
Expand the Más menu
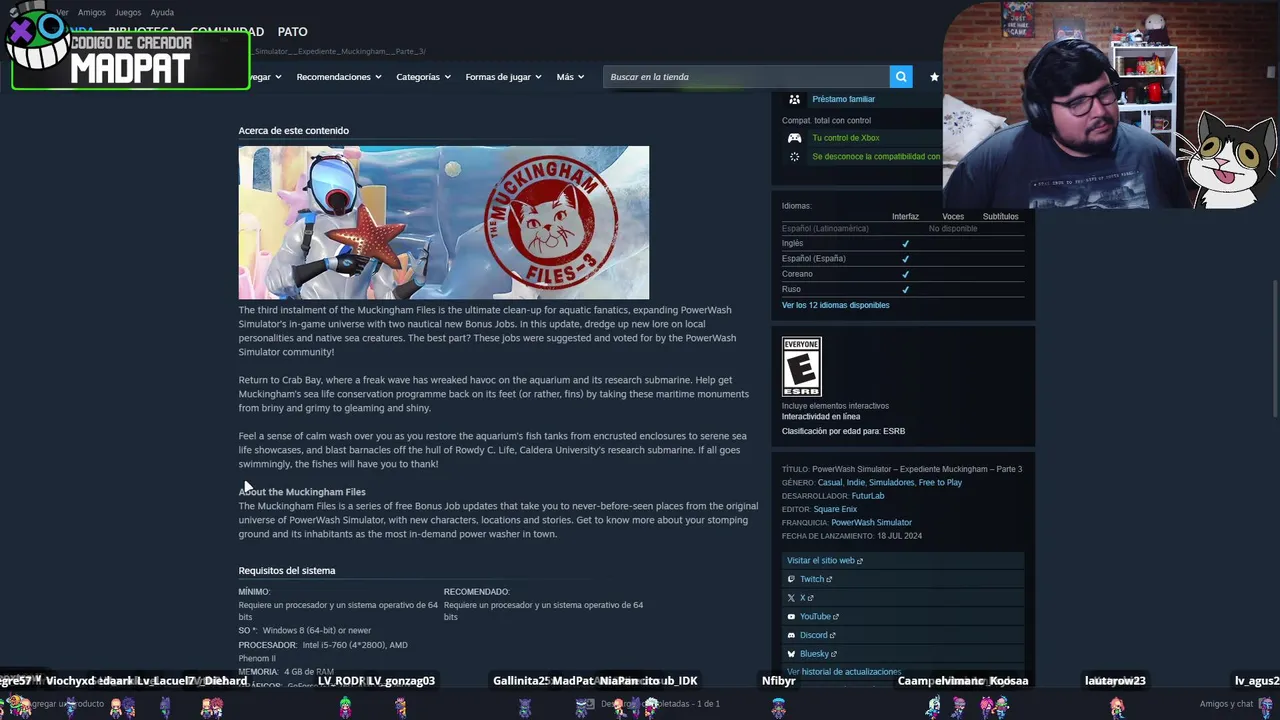tap(570, 77)
